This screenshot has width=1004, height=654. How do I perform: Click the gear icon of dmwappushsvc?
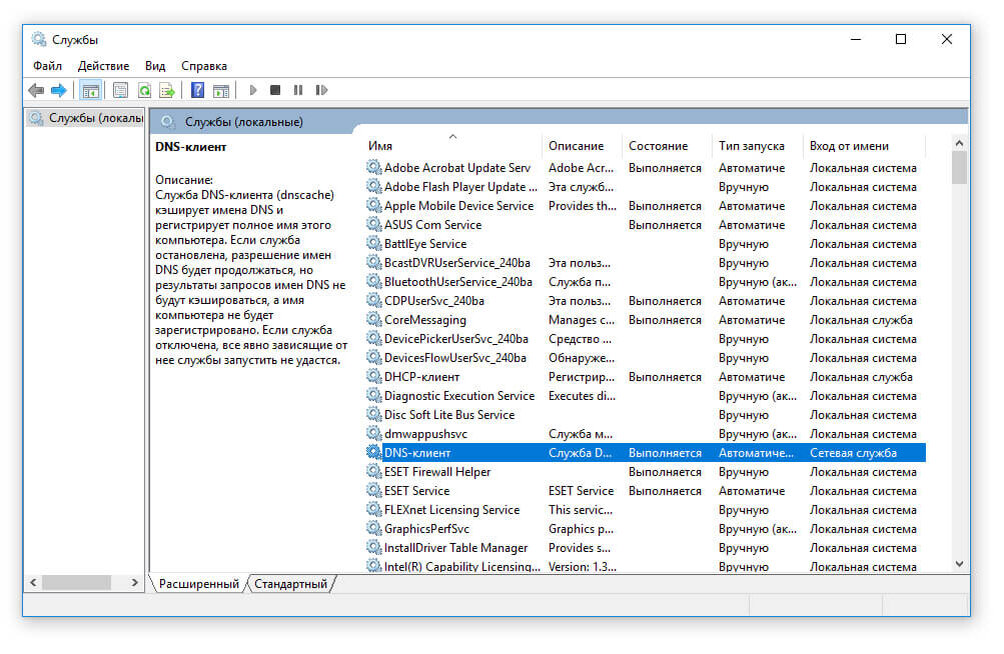[x=374, y=434]
